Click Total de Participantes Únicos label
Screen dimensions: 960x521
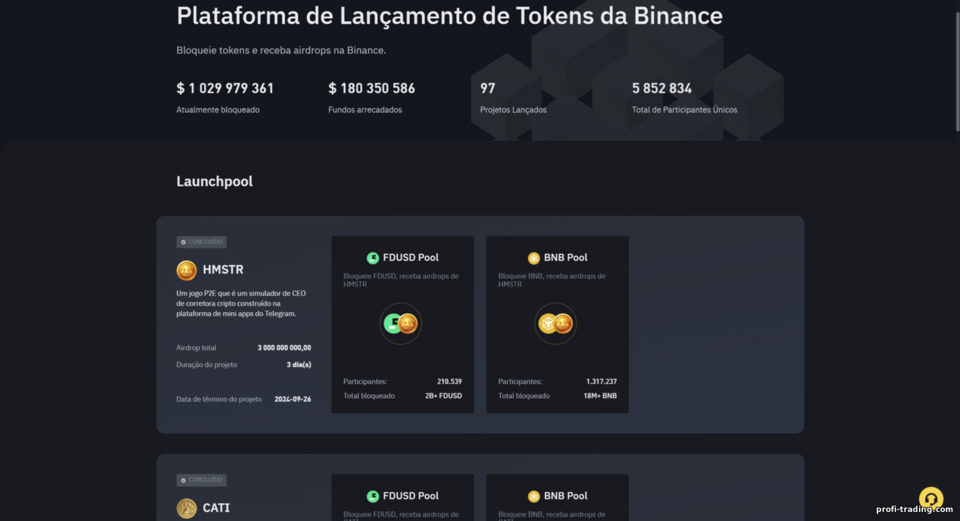coord(684,110)
